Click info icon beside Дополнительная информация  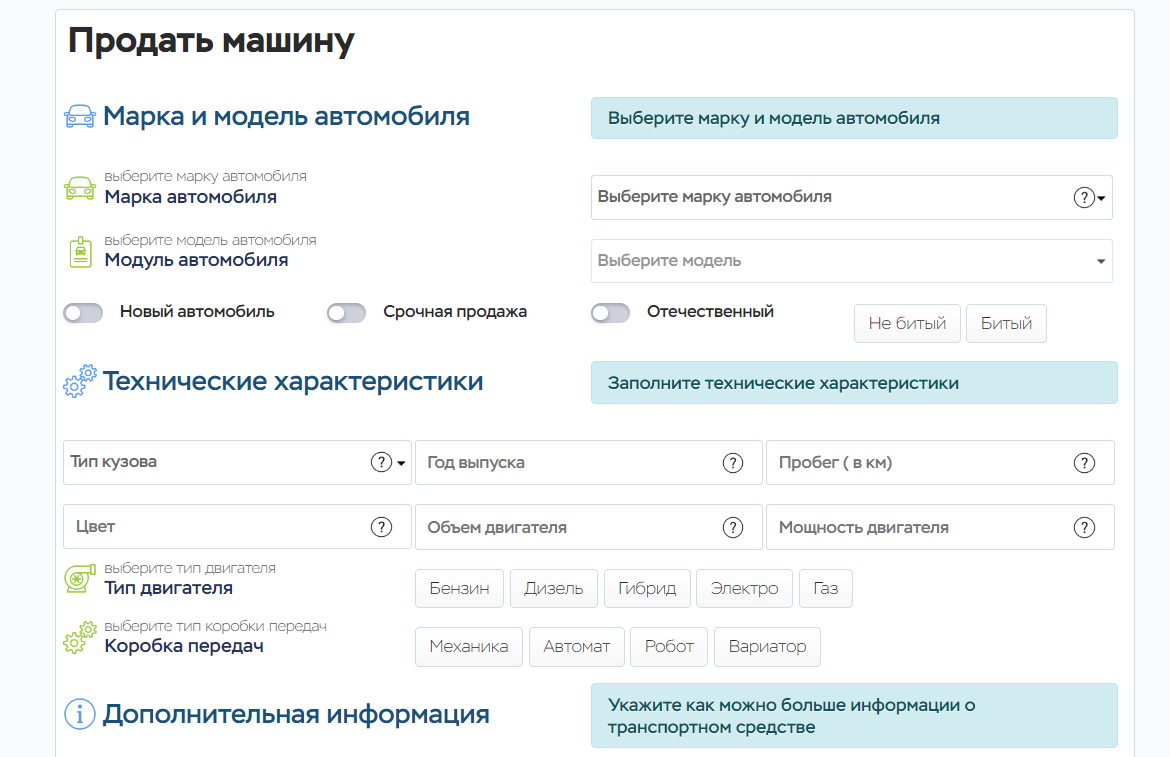click(80, 714)
